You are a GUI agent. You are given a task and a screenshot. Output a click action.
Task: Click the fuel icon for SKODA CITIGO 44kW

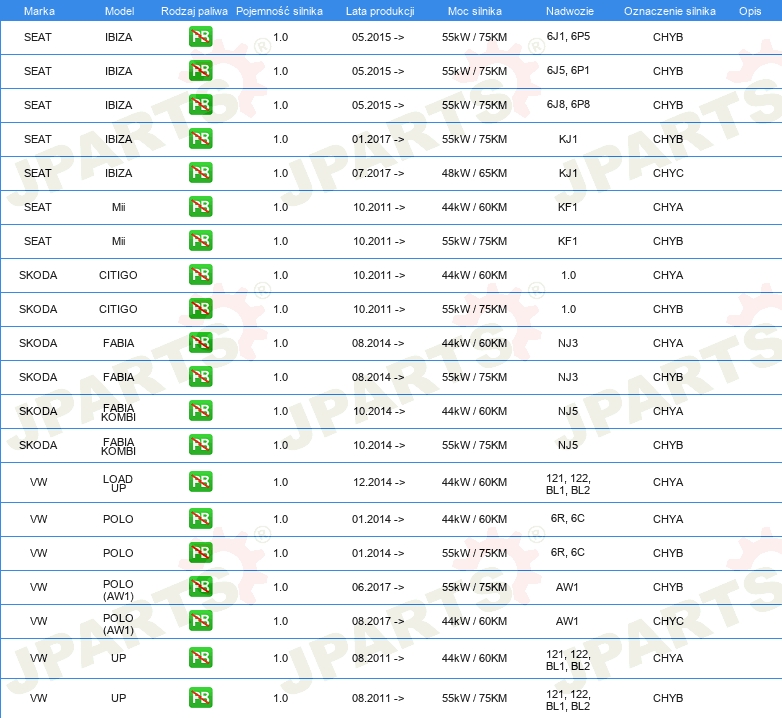(x=200, y=275)
